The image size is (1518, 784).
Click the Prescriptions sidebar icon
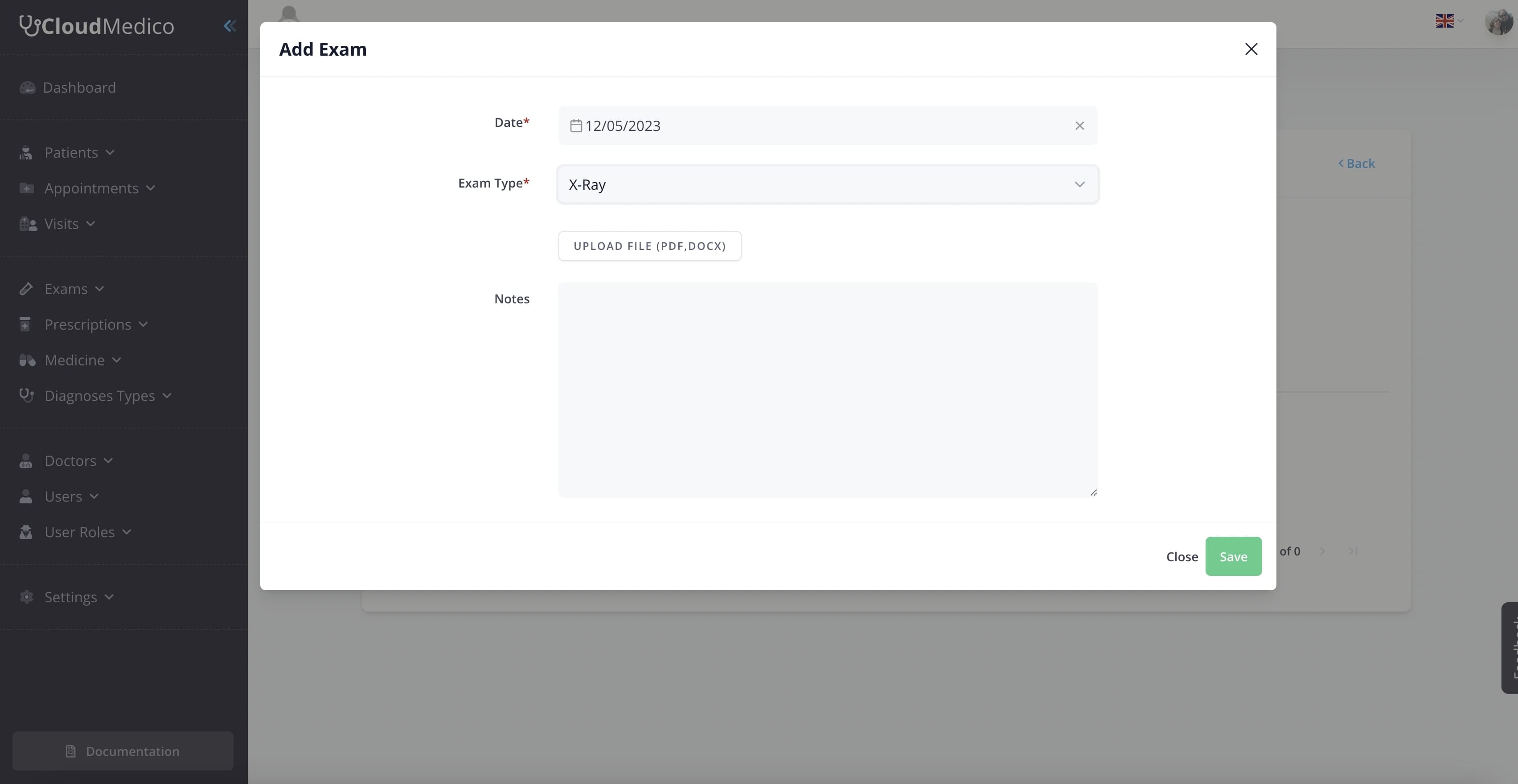point(27,325)
